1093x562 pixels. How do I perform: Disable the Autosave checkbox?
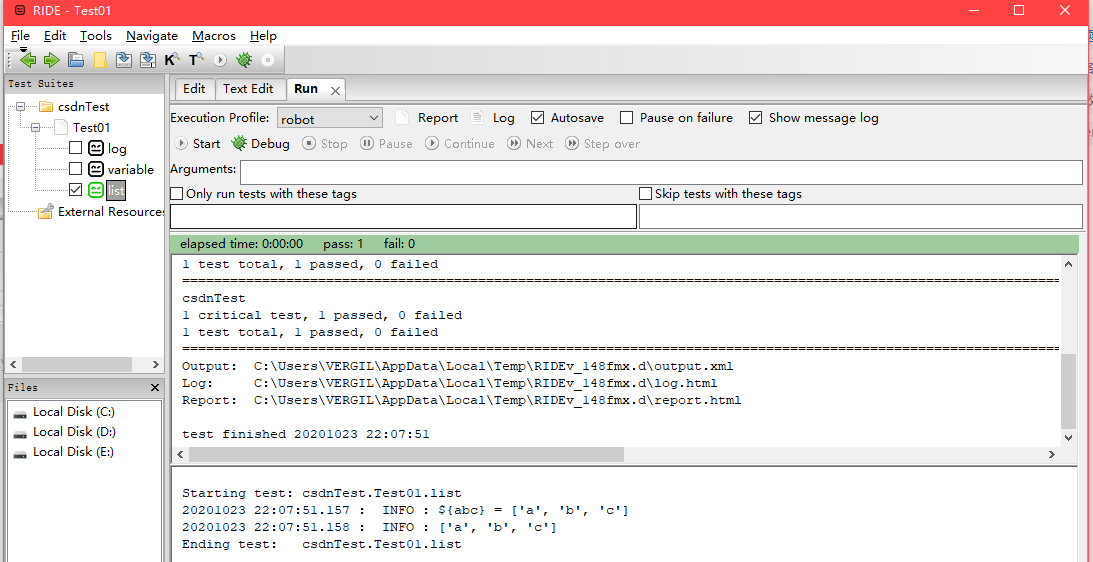coord(537,118)
